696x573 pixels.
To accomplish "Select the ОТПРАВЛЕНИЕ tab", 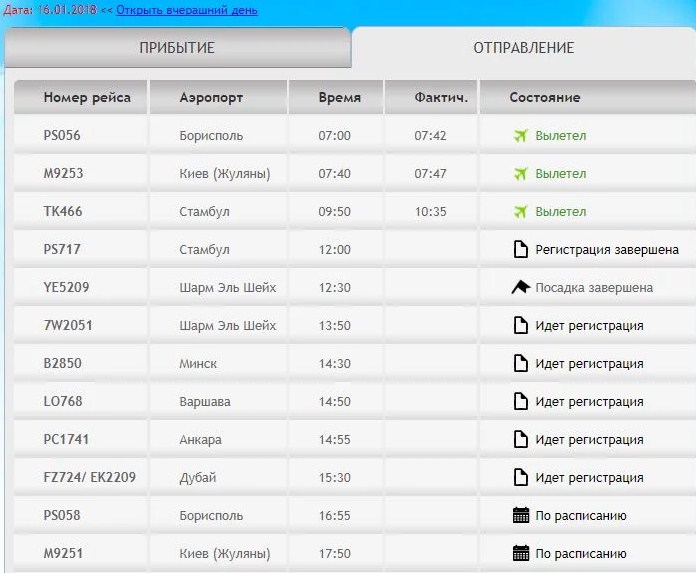I will [x=523, y=48].
